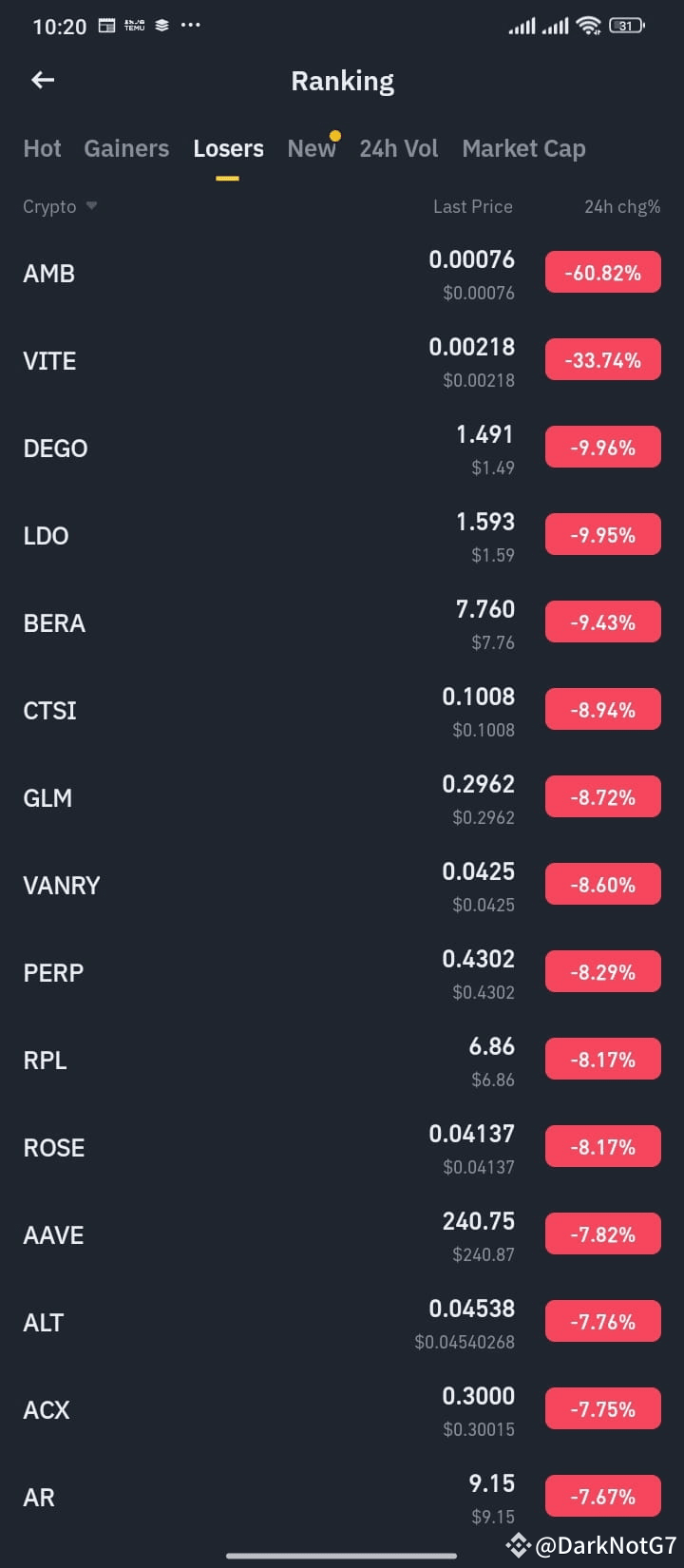Screen dimensions: 684x1568
Task: Sort by Last Price column header
Action: coord(472,206)
